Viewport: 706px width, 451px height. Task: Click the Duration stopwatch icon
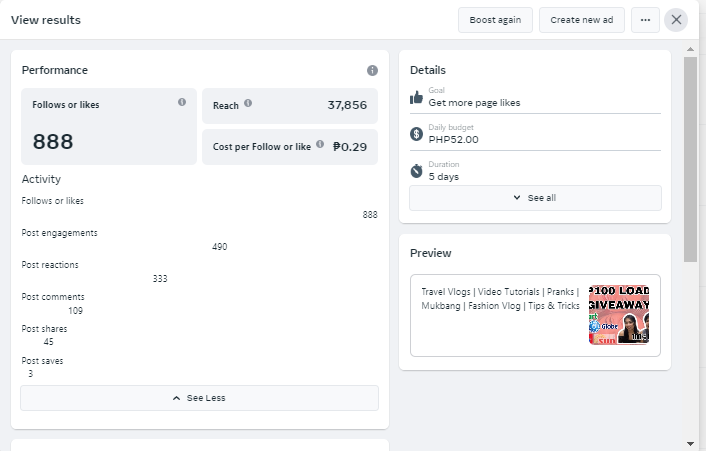(x=417, y=171)
